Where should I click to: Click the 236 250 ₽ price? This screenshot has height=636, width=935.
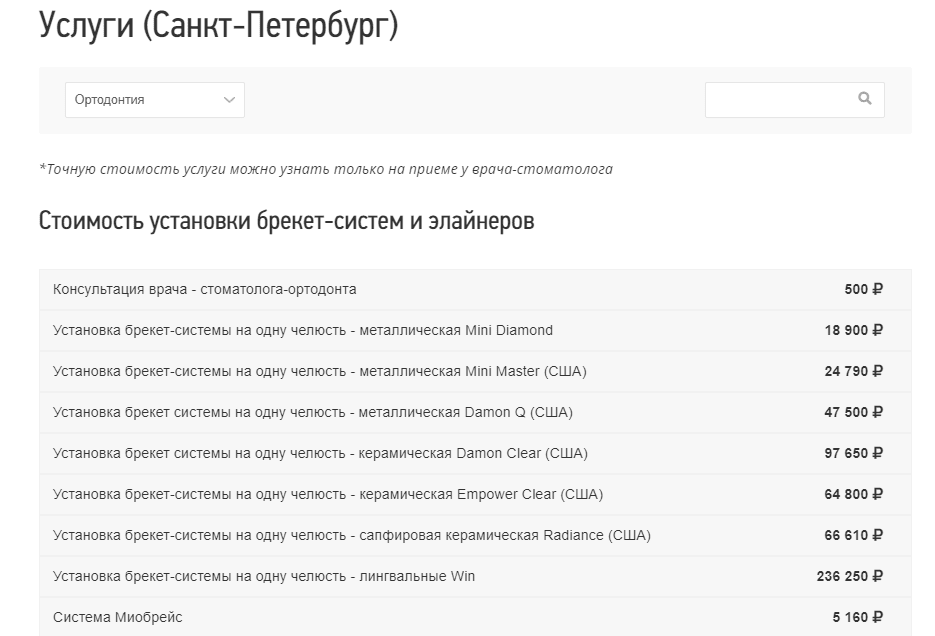[850, 576]
